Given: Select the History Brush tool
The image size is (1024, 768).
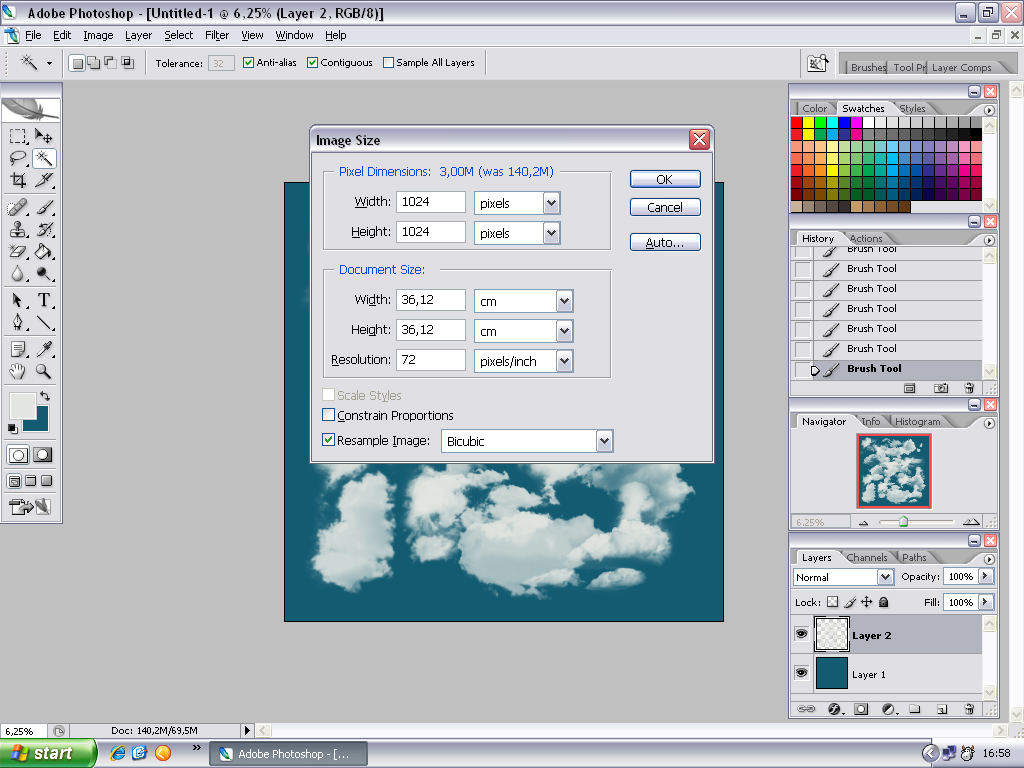Looking at the screenshot, I should point(44,229).
